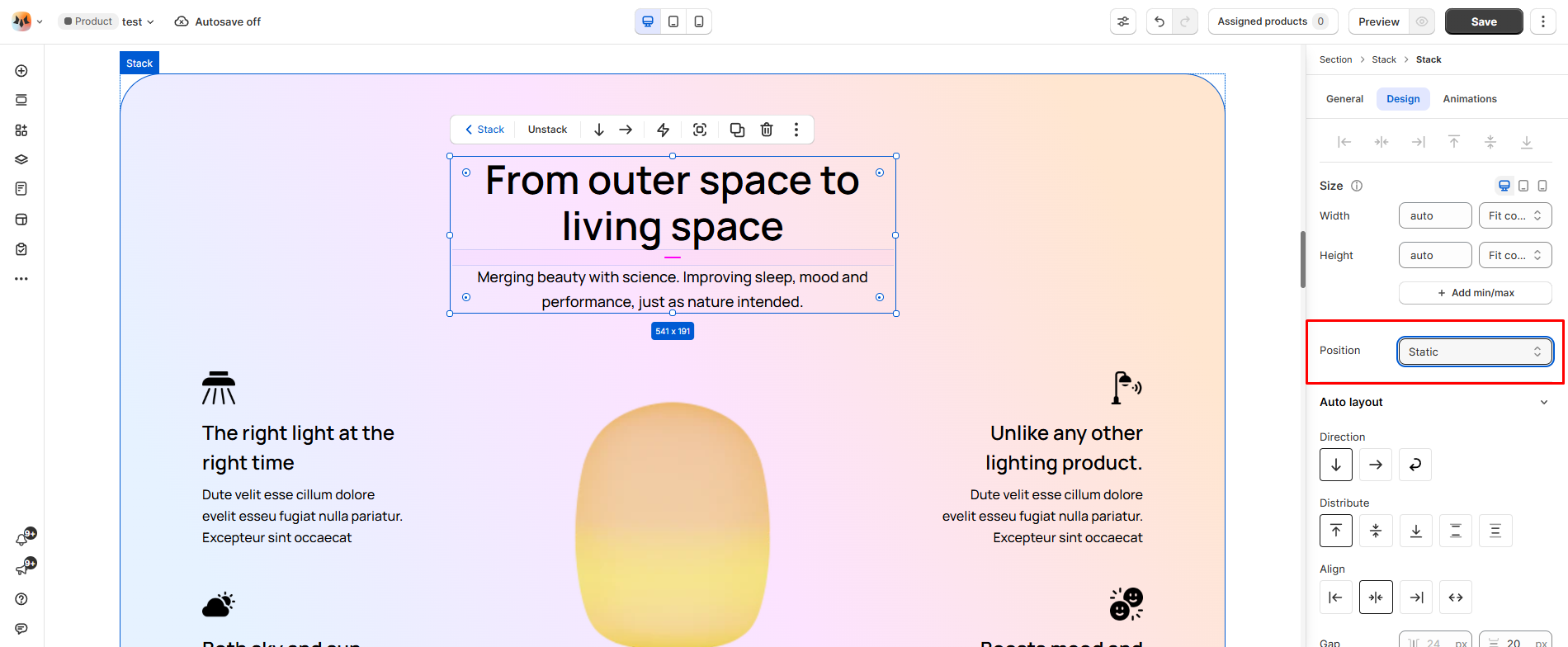Click the Save button
The height and width of the screenshot is (647, 1568).
click(1484, 21)
